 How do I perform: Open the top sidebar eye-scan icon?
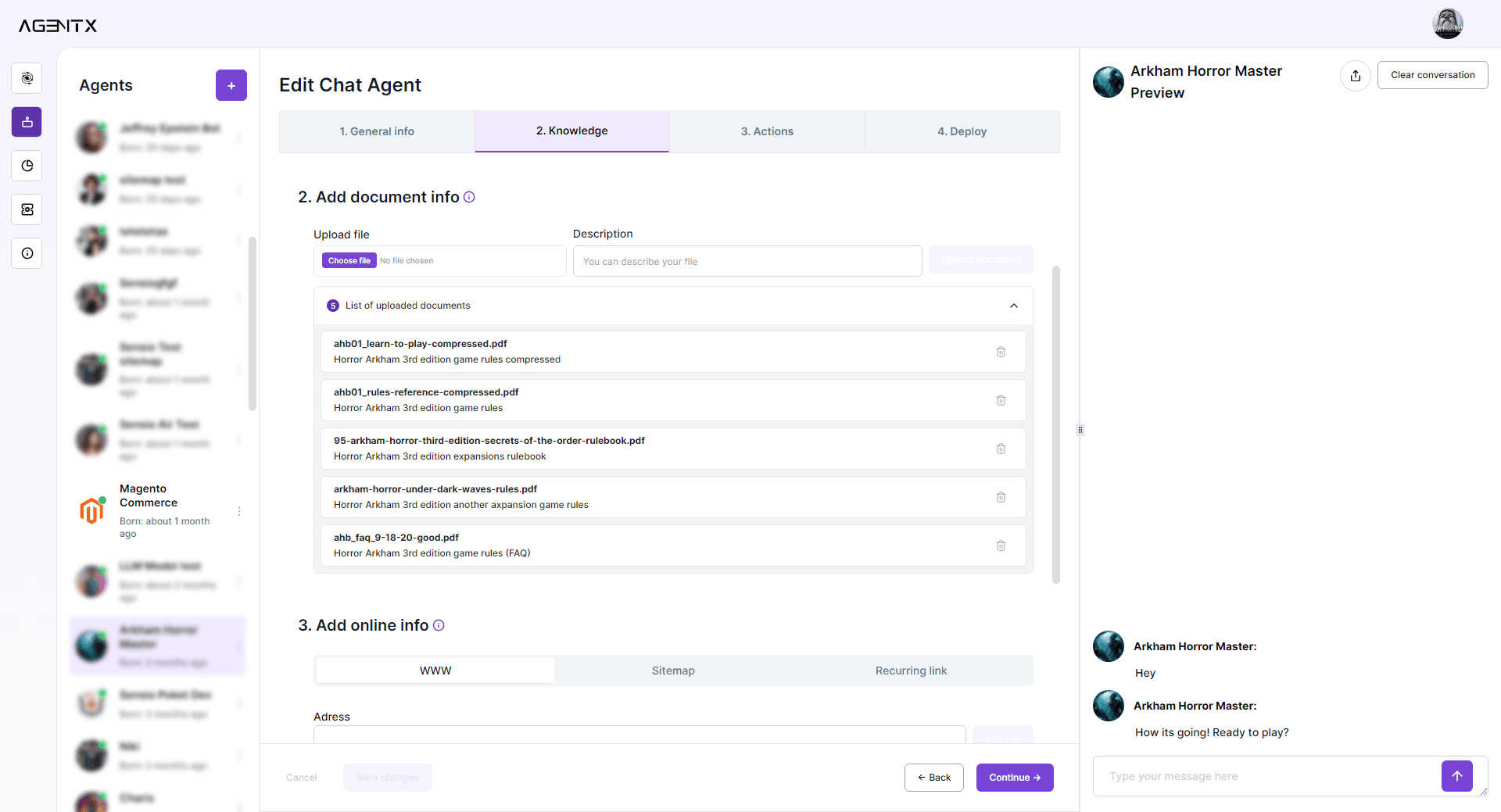coord(27,78)
